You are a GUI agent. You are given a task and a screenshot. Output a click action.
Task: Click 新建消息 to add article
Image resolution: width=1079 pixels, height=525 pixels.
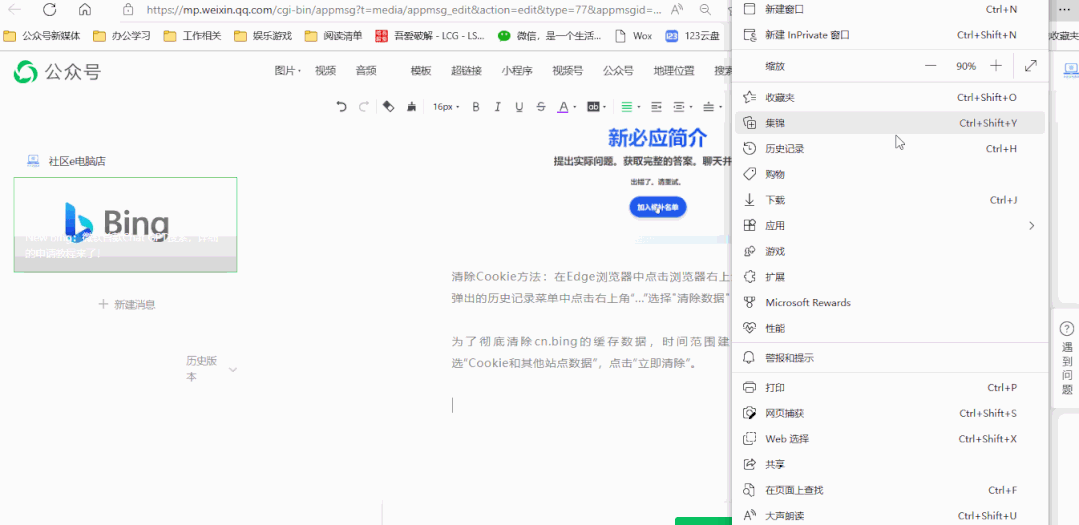127,304
